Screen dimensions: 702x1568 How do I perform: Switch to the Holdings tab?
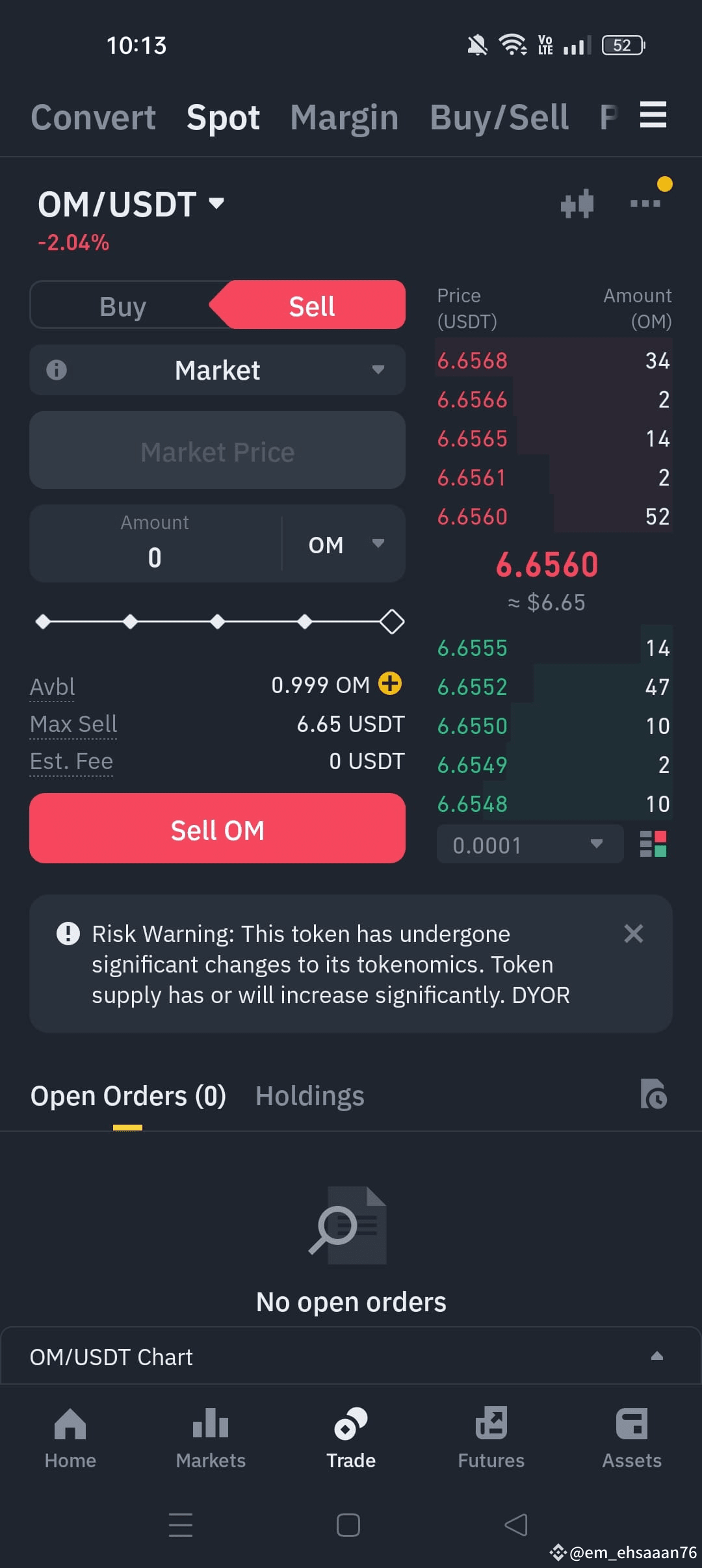click(x=310, y=1096)
